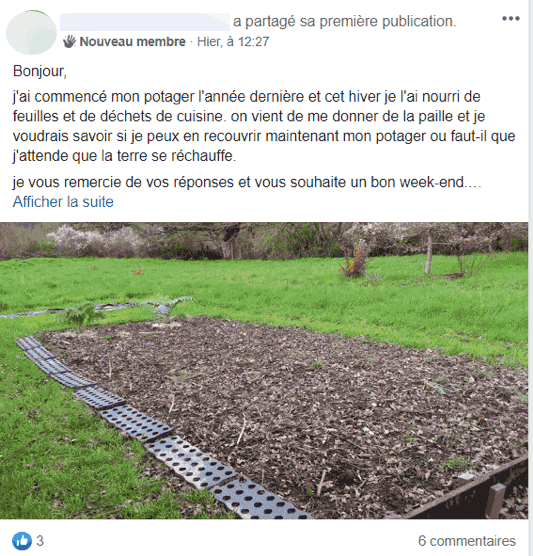Open the Hier, à 12:27 timestamp
533x556 pixels.
coord(233,42)
